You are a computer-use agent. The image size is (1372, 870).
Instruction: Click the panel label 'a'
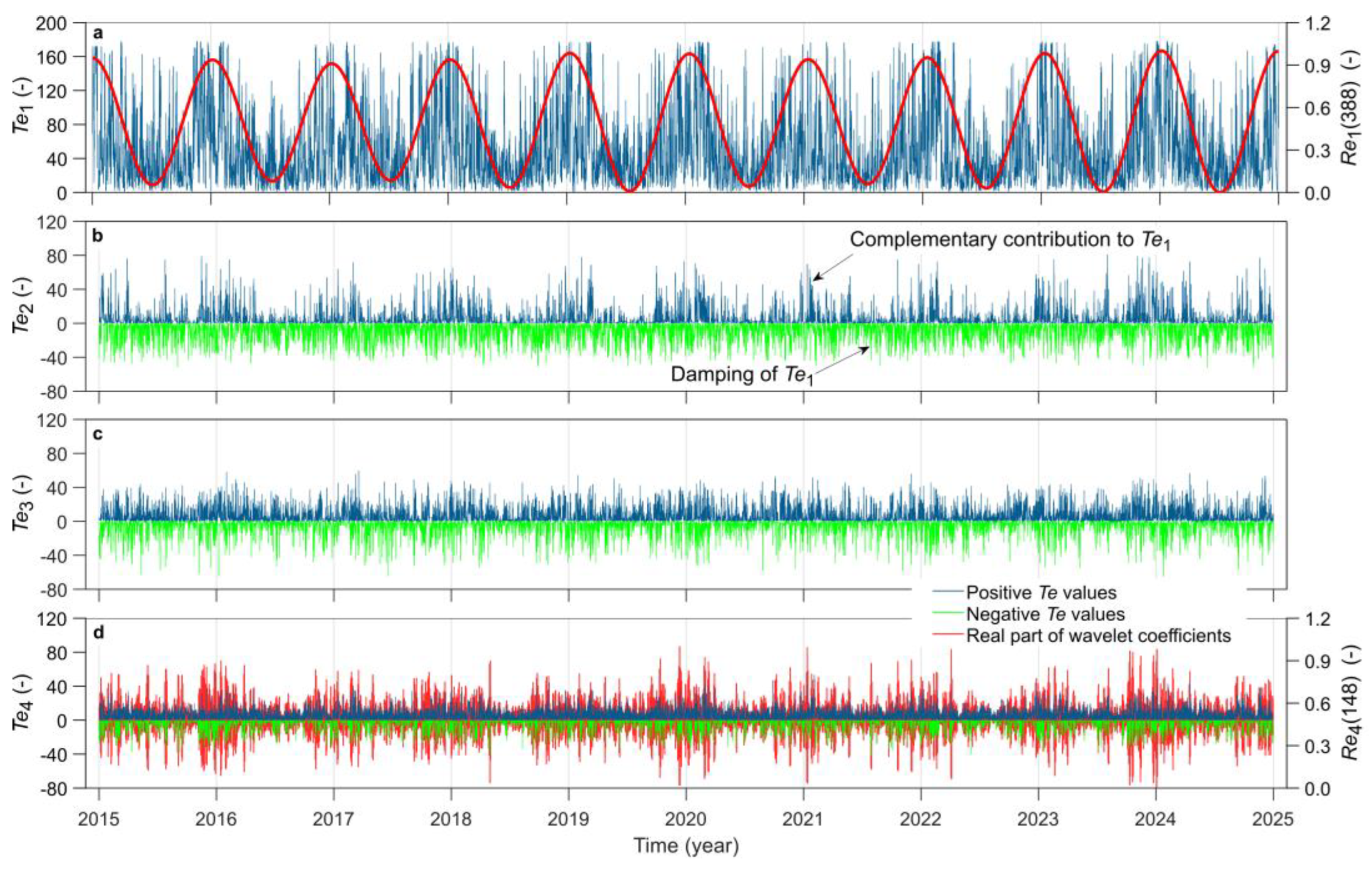[98, 33]
